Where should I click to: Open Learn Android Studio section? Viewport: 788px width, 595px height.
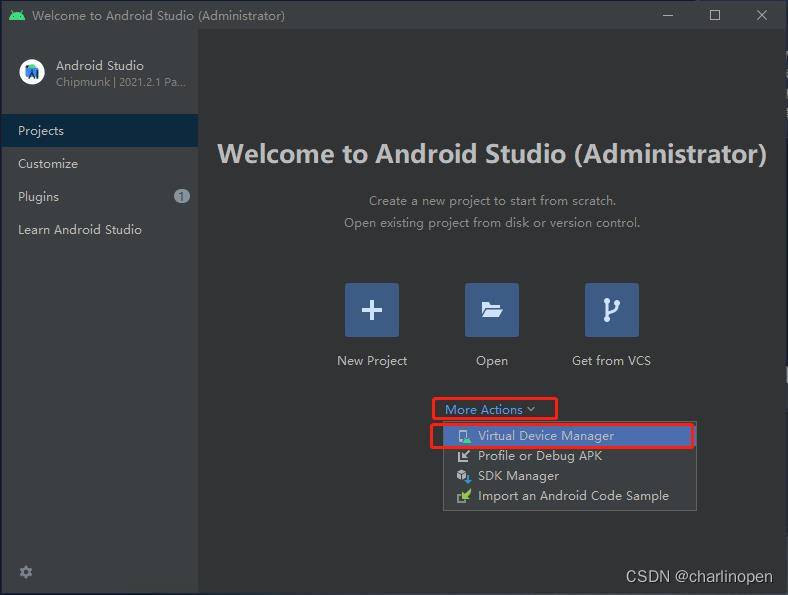coord(80,230)
